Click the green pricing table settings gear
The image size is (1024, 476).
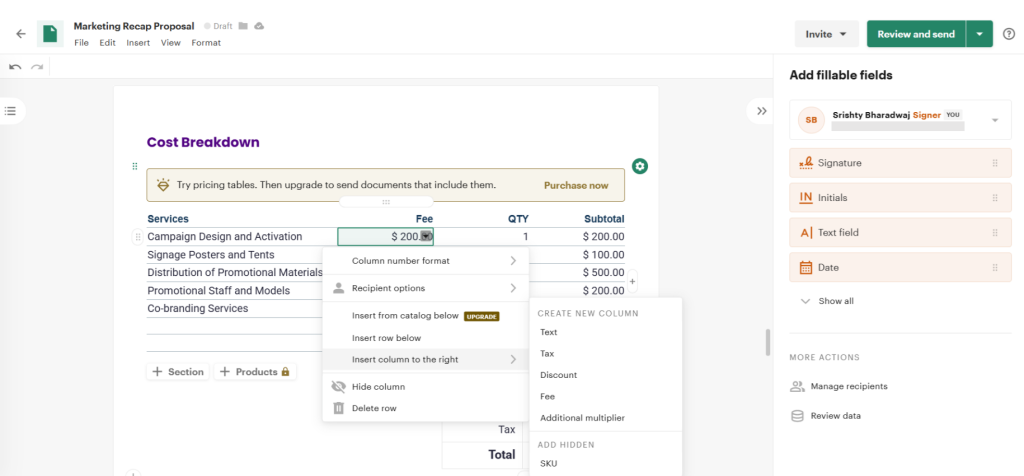(640, 166)
